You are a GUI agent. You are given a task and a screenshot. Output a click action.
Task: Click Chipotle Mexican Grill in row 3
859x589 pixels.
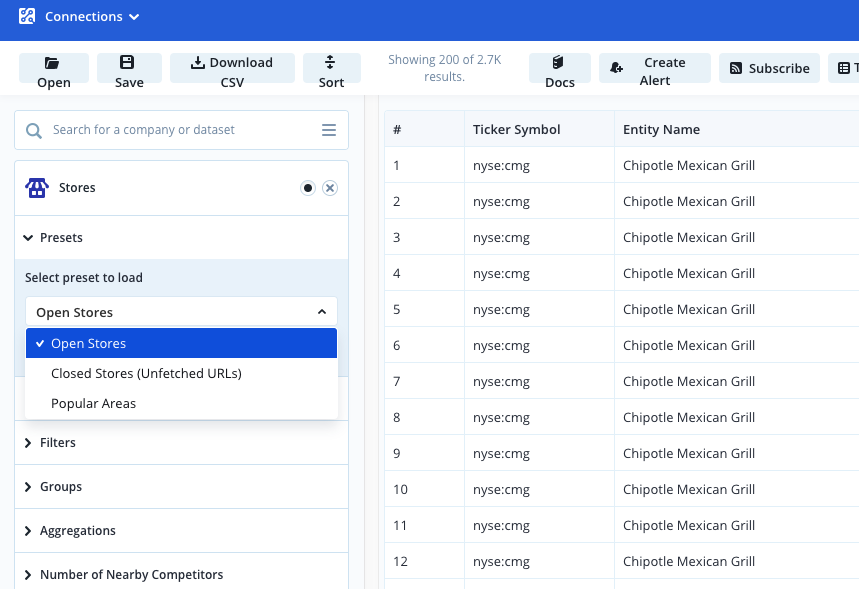point(689,238)
